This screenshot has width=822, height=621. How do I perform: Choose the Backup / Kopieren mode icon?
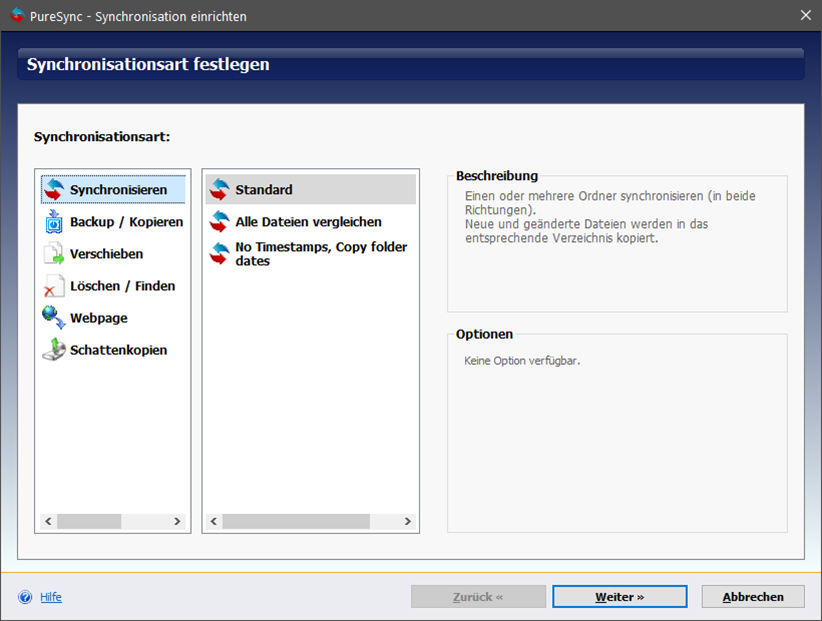point(54,221)
